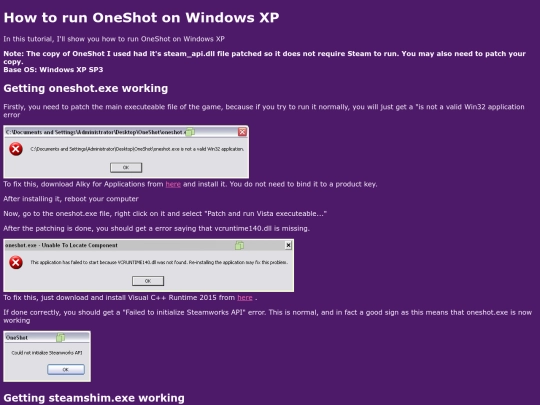Click the 'vcruntime140.dll is missing' sentence

(x=156, y=228)
